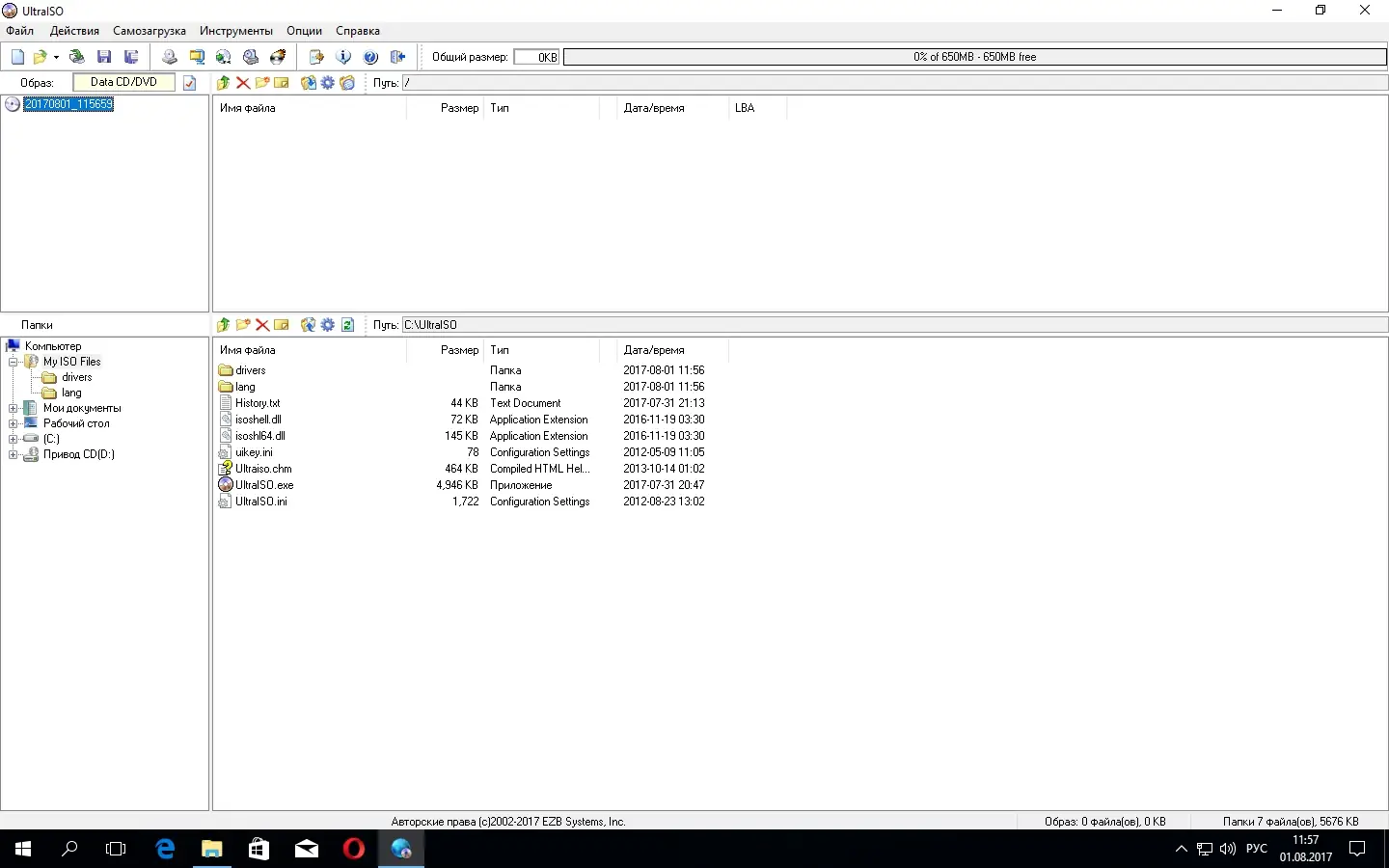Open the Опции menu
Image resolution: width=1389 pixels, height=868 pixels.
305,31
